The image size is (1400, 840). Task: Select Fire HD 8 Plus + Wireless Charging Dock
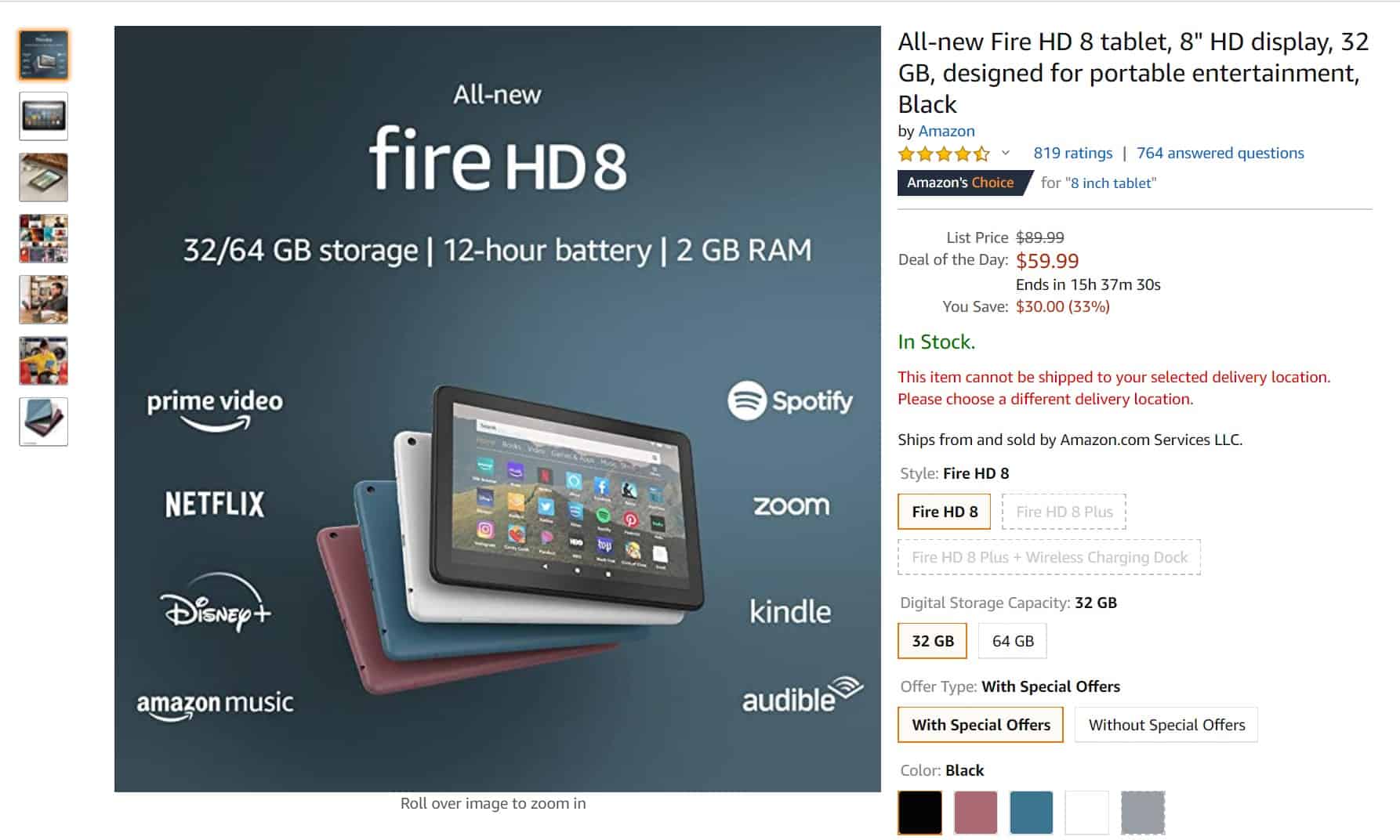(x=1049, y=557)
